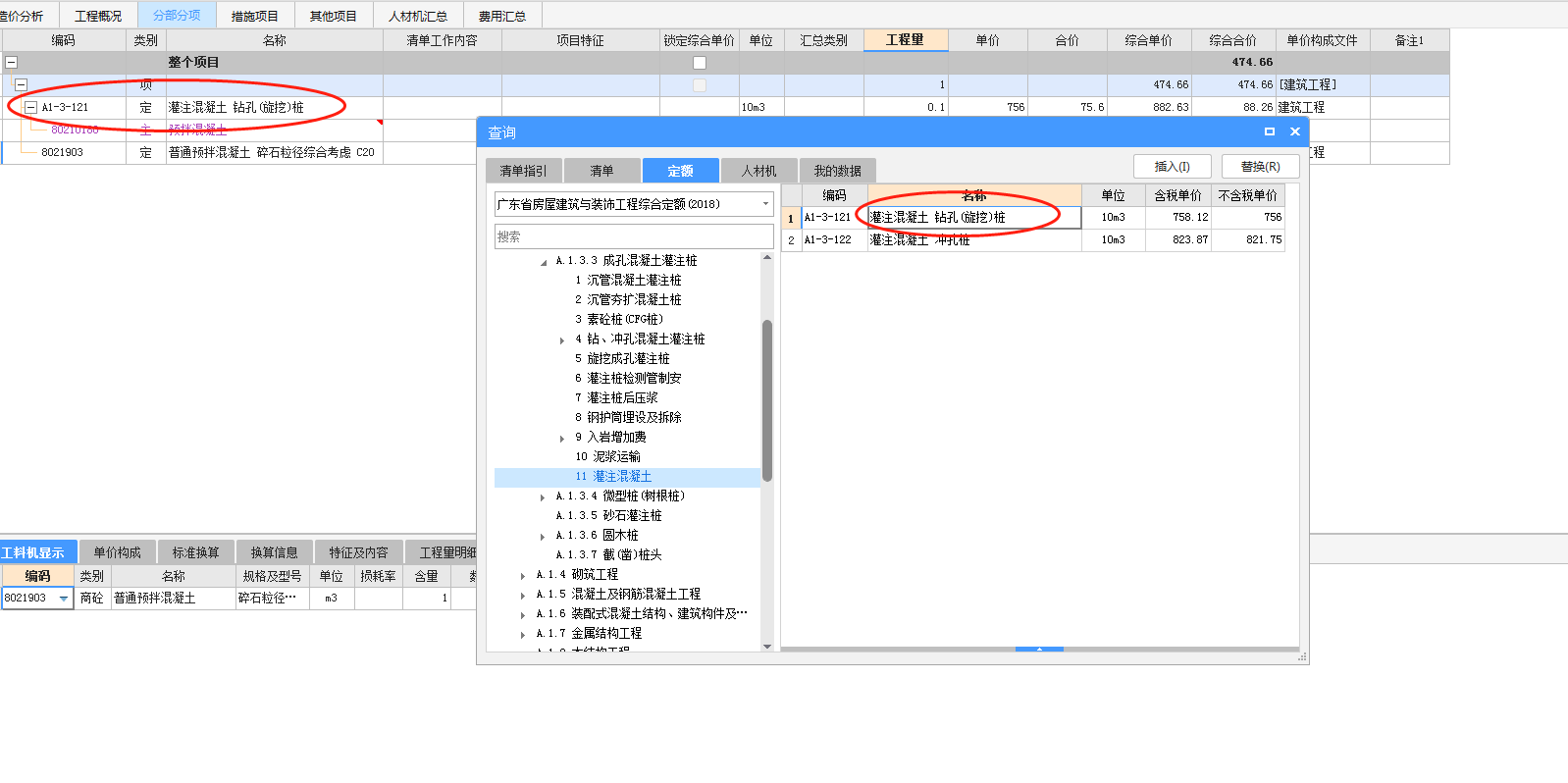1568x783 pixels.
Task: Collapse the A1-3-121 row expander
Action: [31, 108]
